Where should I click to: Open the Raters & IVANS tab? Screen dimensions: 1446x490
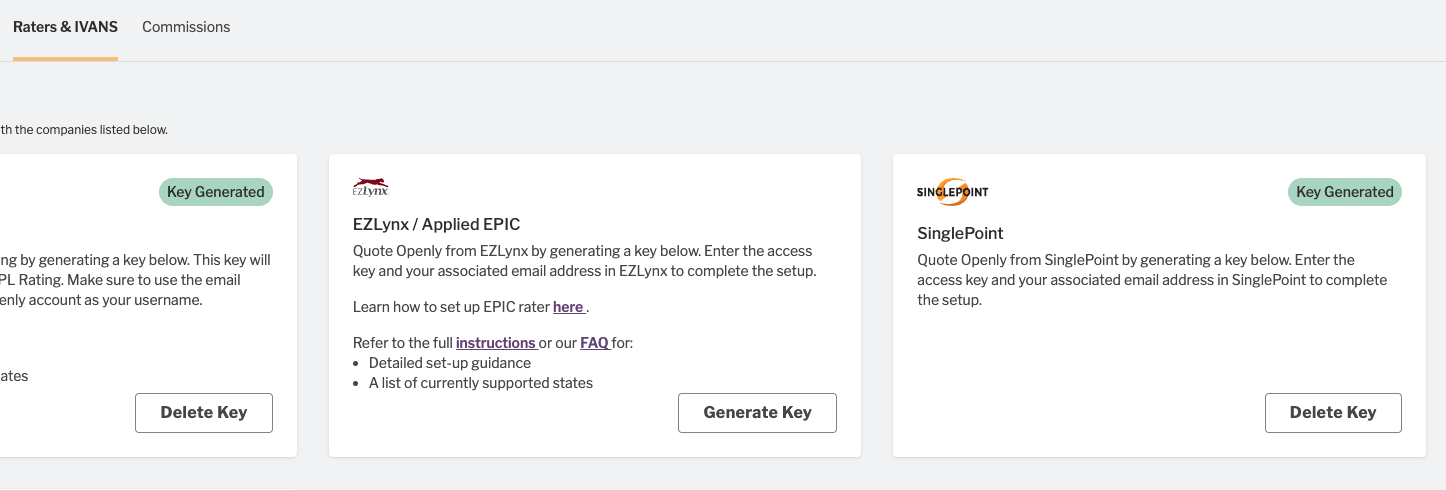tap(65, 27)
